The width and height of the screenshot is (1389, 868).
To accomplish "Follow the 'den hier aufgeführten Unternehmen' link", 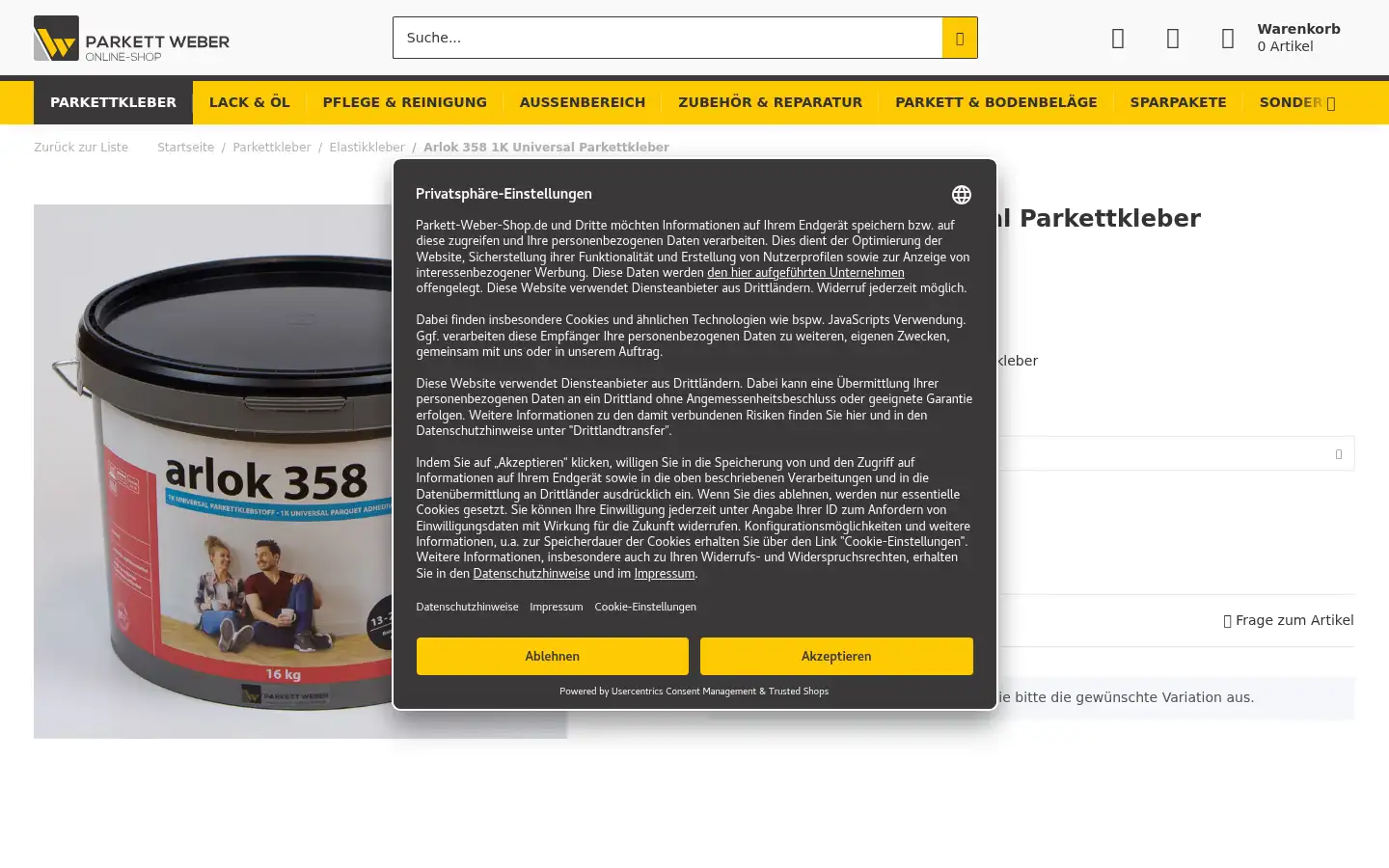I will point(805,273).
